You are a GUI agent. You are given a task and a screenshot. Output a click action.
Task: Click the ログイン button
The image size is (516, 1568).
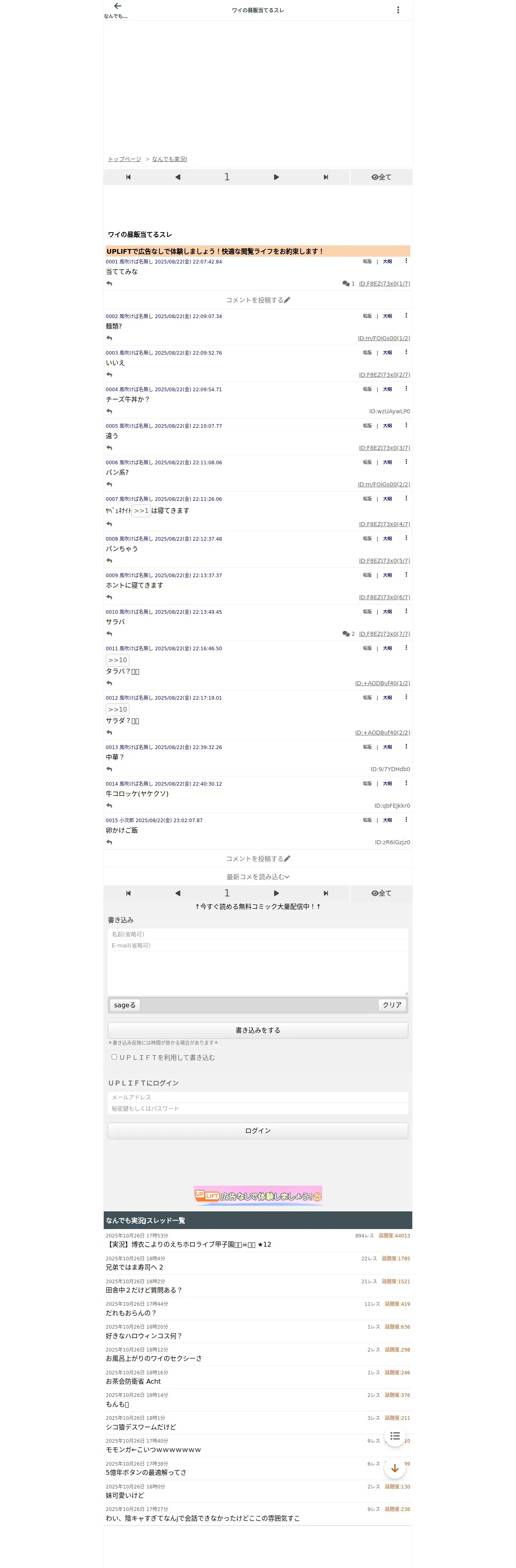click(x=258, y=1130)
